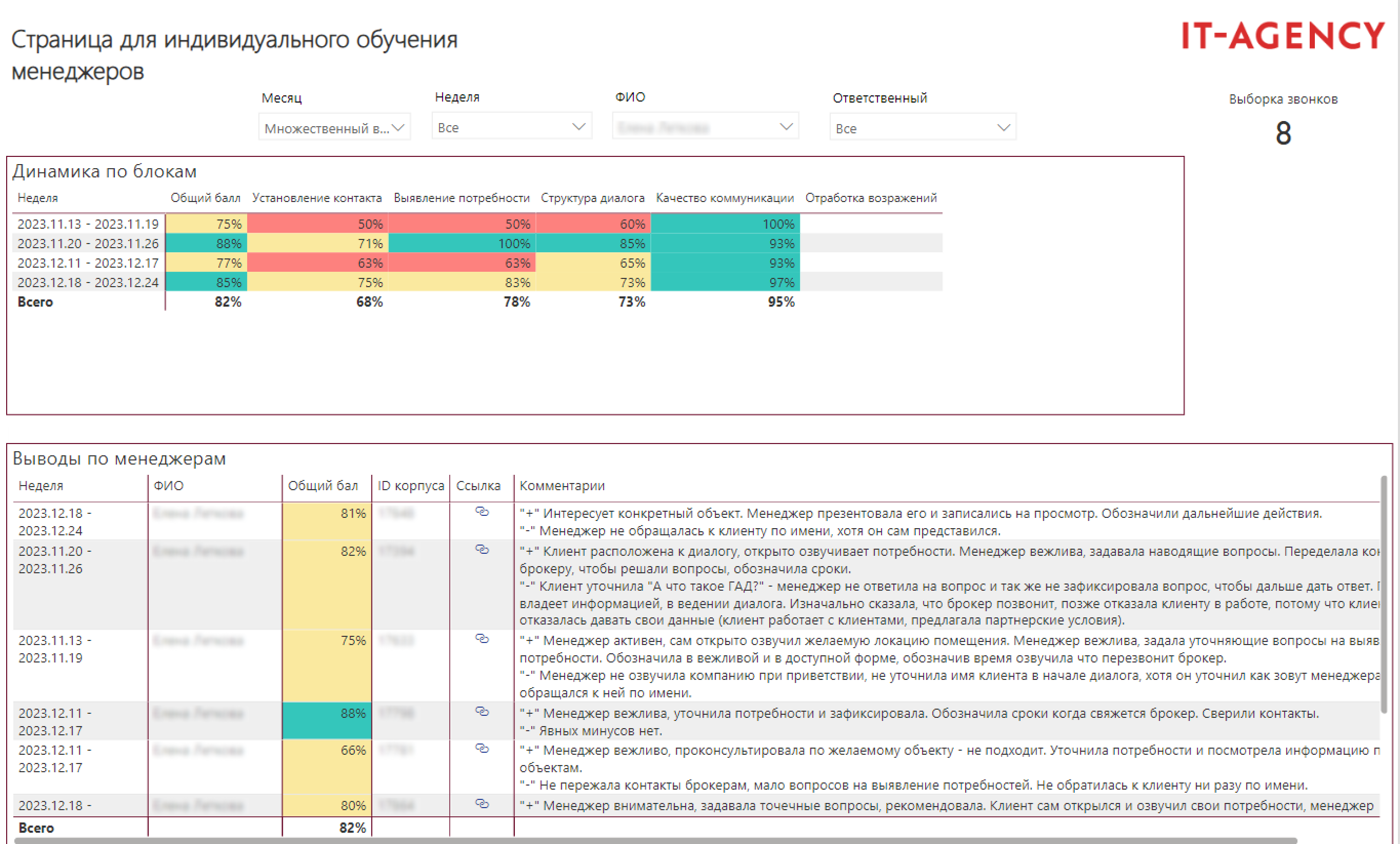Open the Месяц dropdown filter
The width and height of the screenshot is (1400, 844).
coord(335,128)
